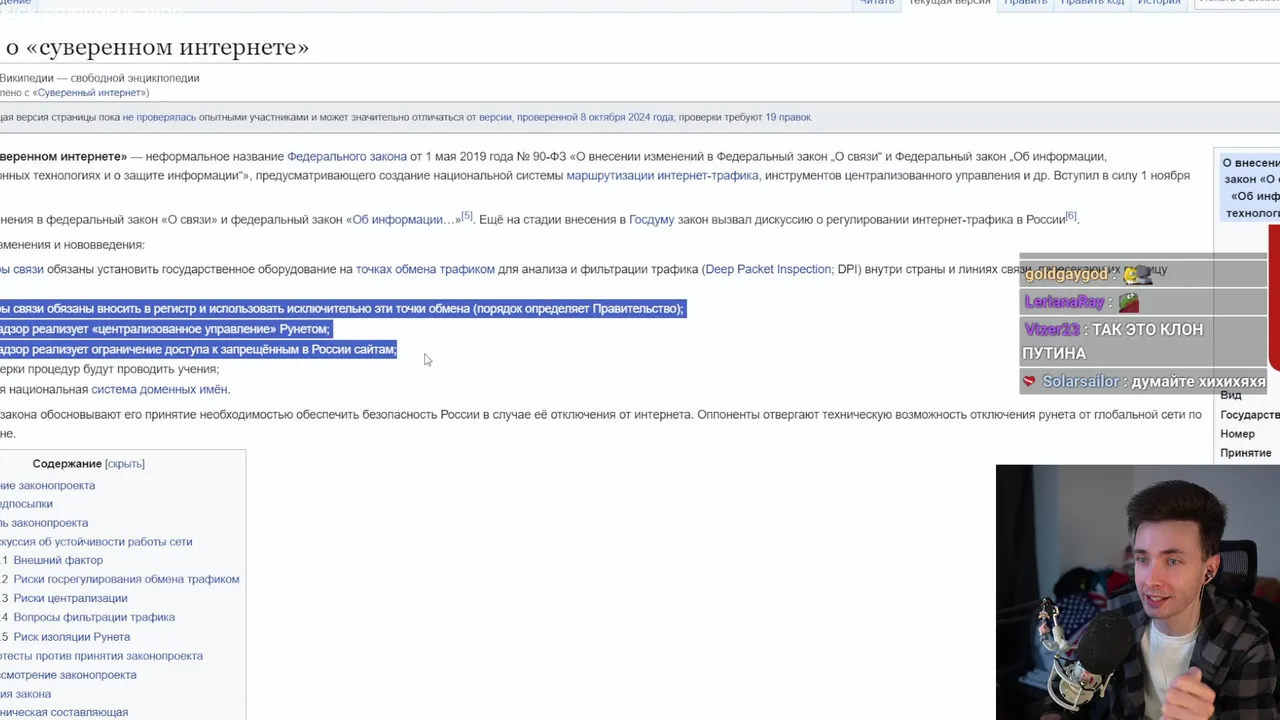
Task: Open contents entry 'против принятия законопроекта'
Action: 101,656
